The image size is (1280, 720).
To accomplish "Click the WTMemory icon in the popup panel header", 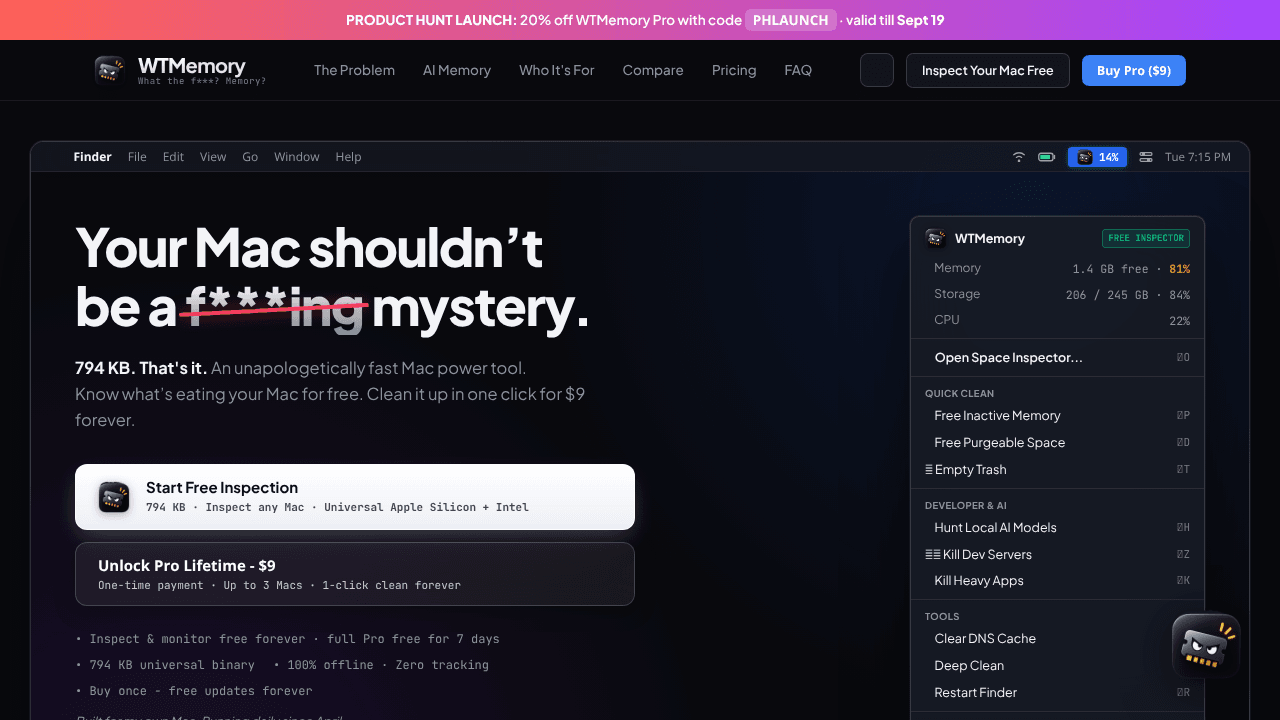I will point(936,238).
